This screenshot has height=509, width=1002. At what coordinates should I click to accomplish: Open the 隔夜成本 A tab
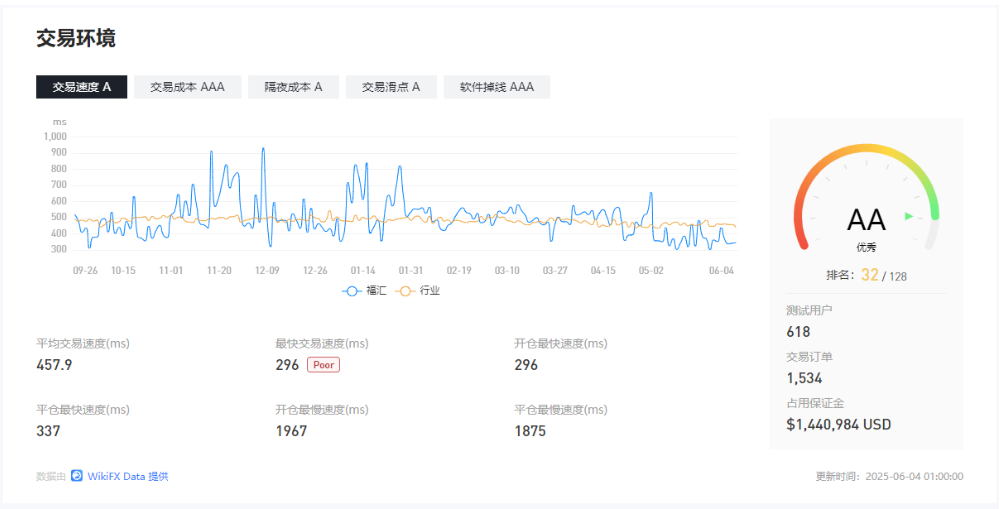[293, 87]
